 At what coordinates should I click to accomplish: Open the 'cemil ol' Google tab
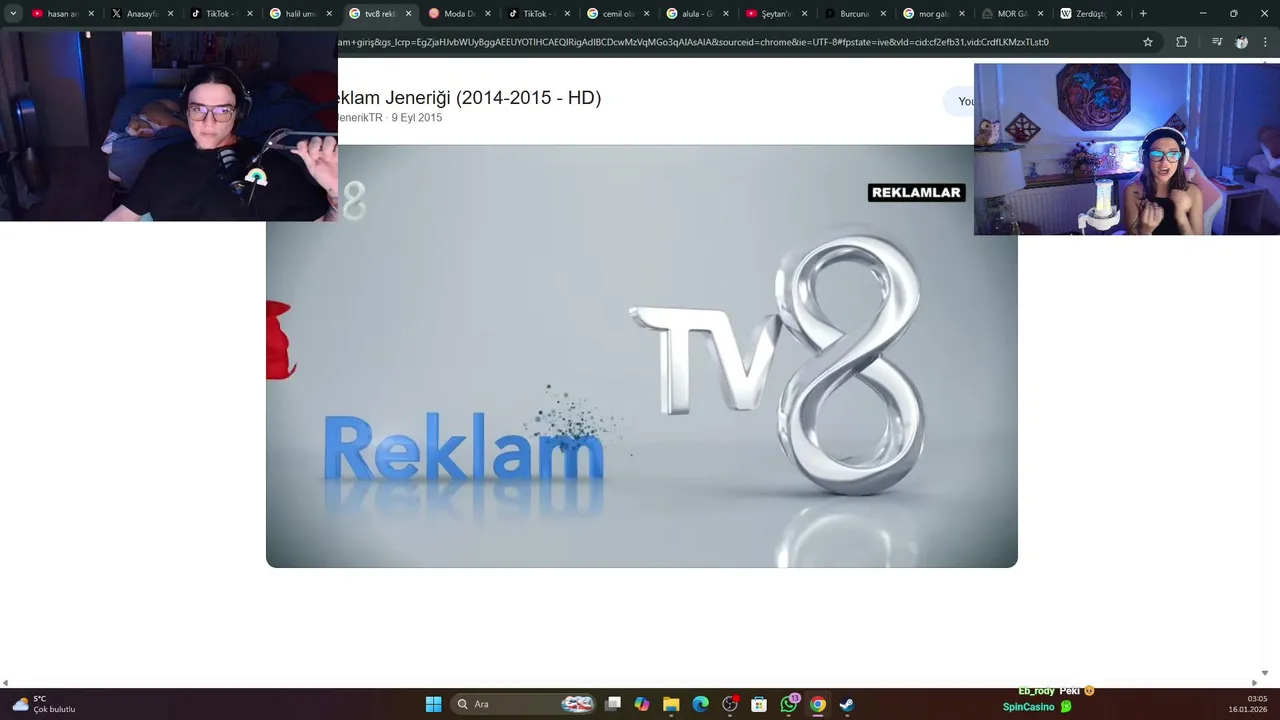(x=617, y=14)
